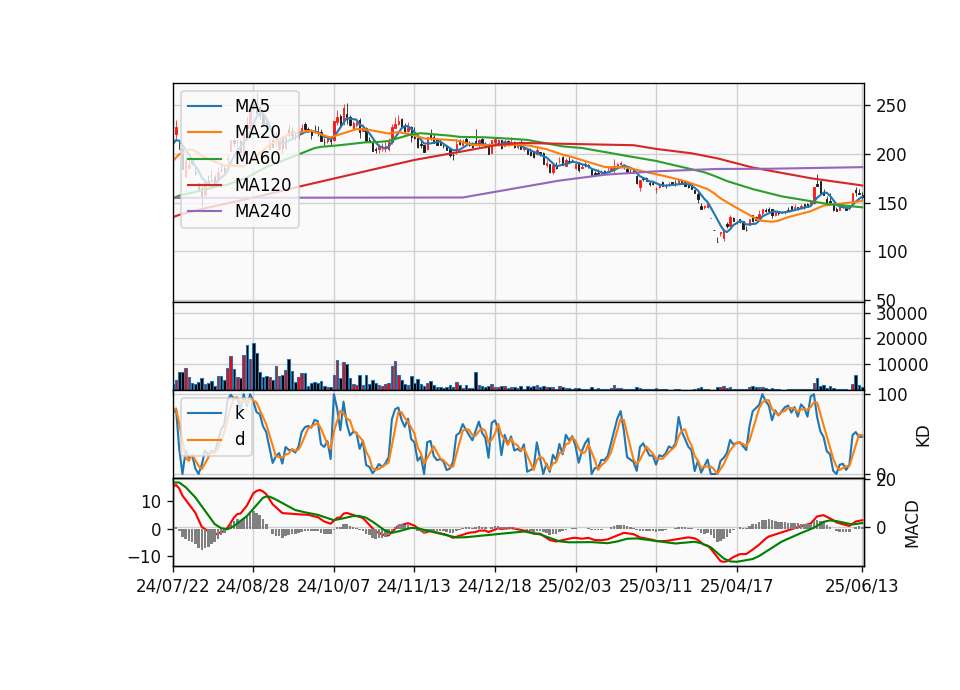The image size is (960, 690).
Task: Click the 24/11/13 date label
Action: 414,586
